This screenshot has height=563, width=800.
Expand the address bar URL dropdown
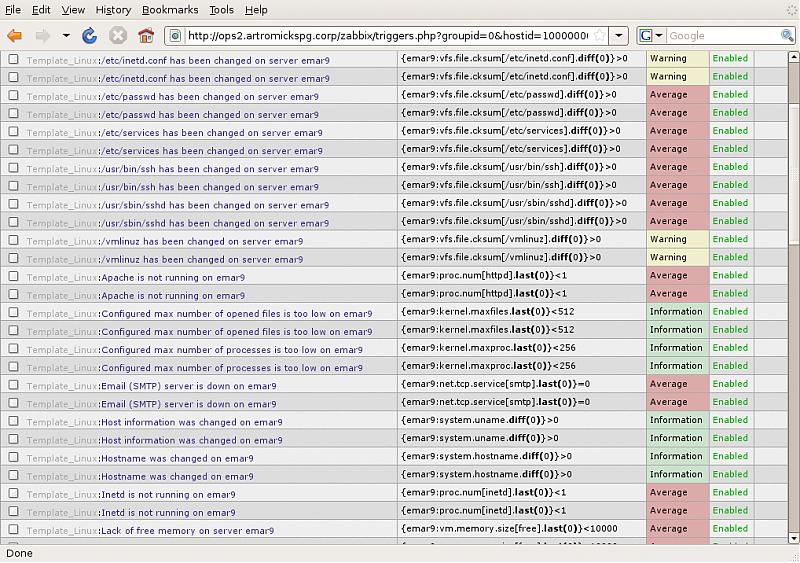619,35
